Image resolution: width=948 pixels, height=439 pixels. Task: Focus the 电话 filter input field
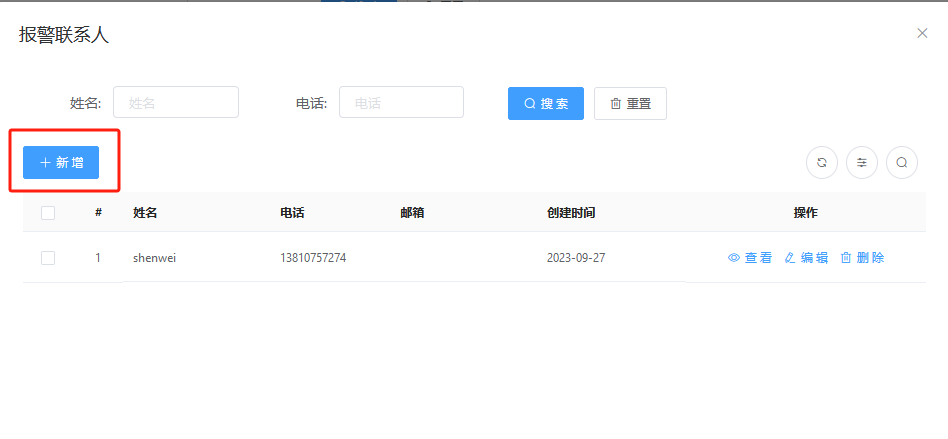(x=401, y=103)
